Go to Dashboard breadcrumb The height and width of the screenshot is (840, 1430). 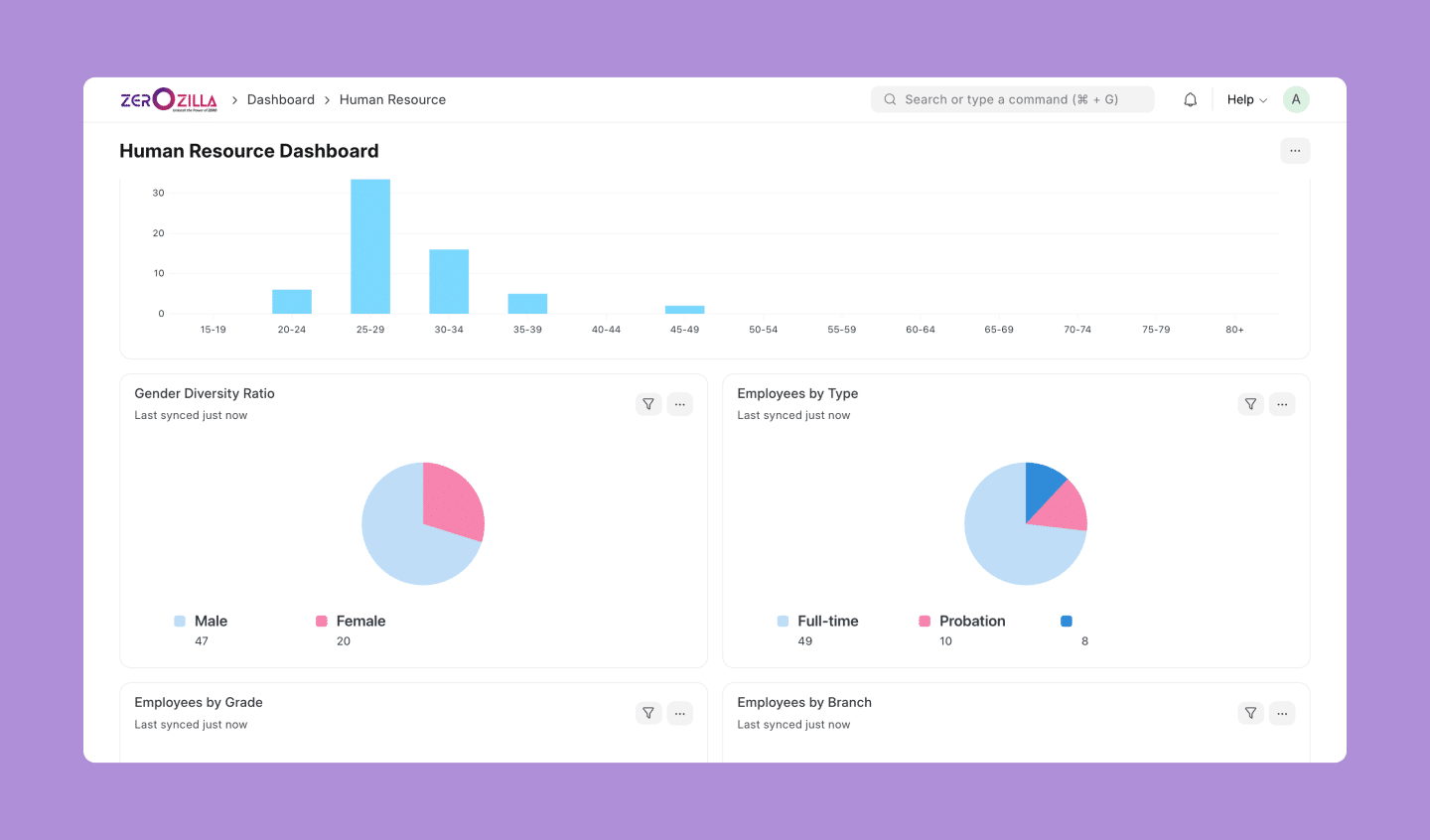(x=280, y=99)
